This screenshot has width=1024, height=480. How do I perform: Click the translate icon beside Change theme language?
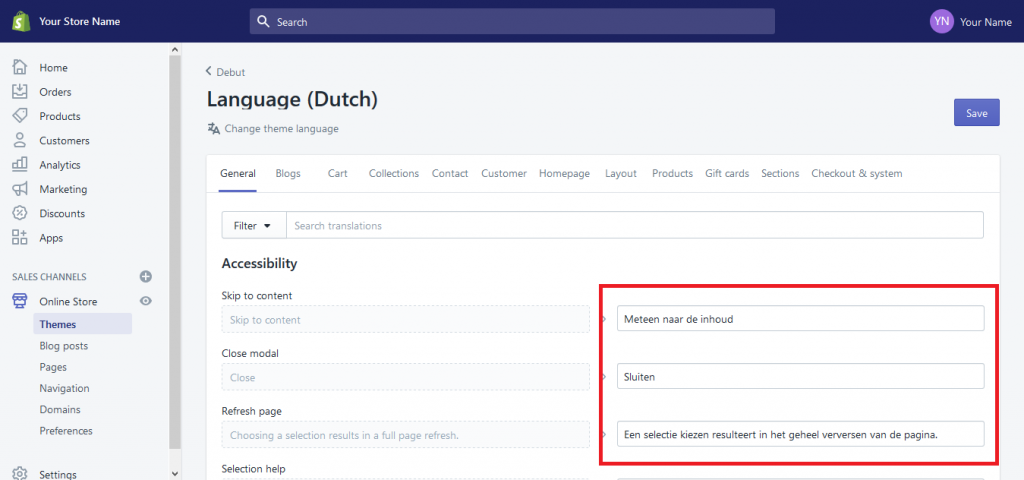[214, 129]
